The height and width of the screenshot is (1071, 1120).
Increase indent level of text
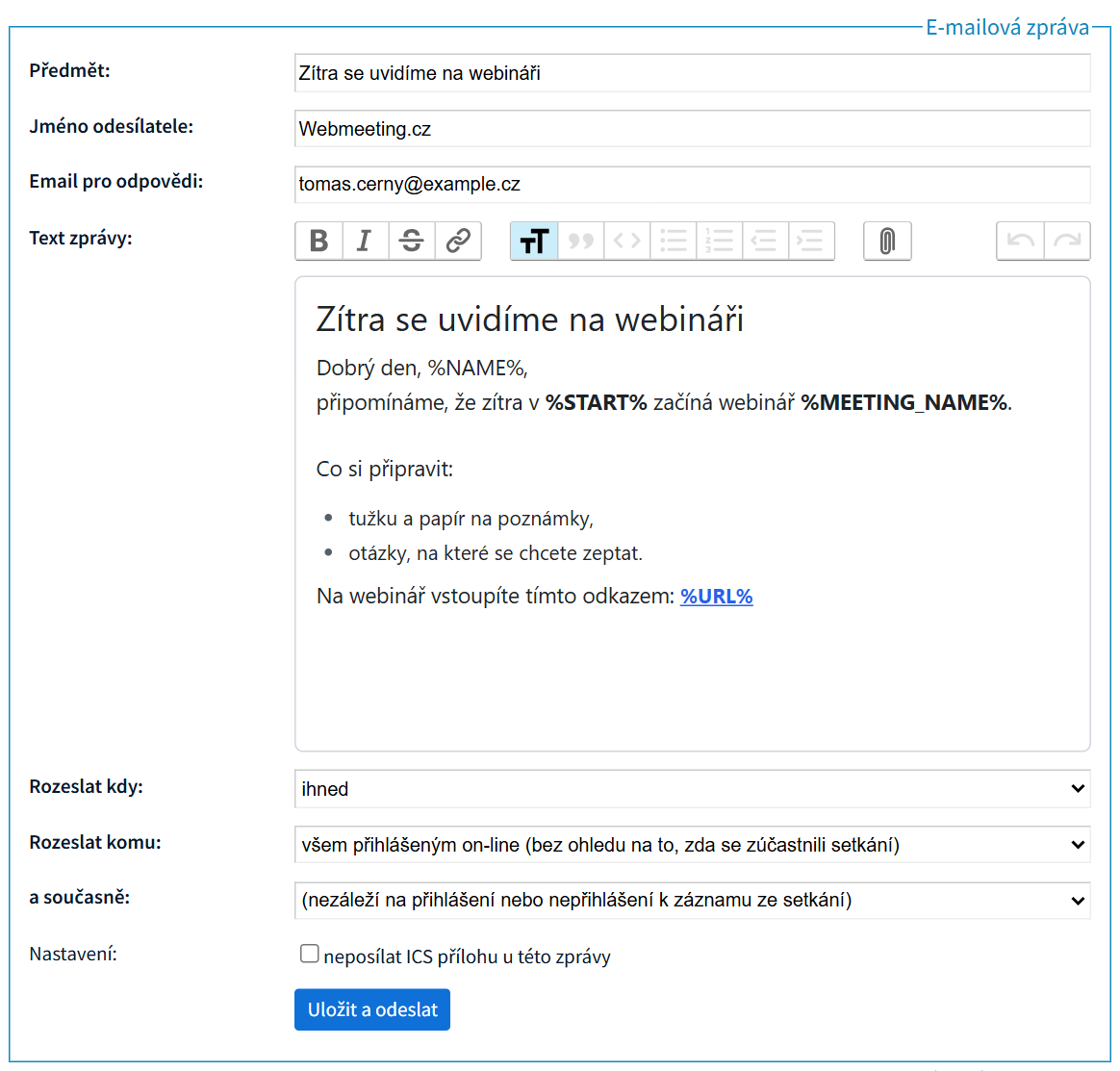(x=811, y=241)
